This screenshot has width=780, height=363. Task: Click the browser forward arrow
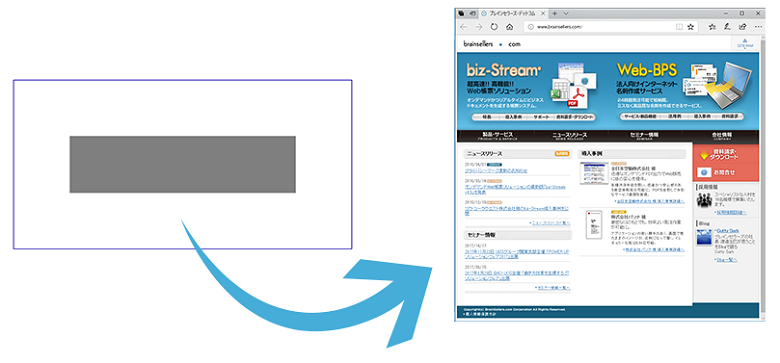479,27
